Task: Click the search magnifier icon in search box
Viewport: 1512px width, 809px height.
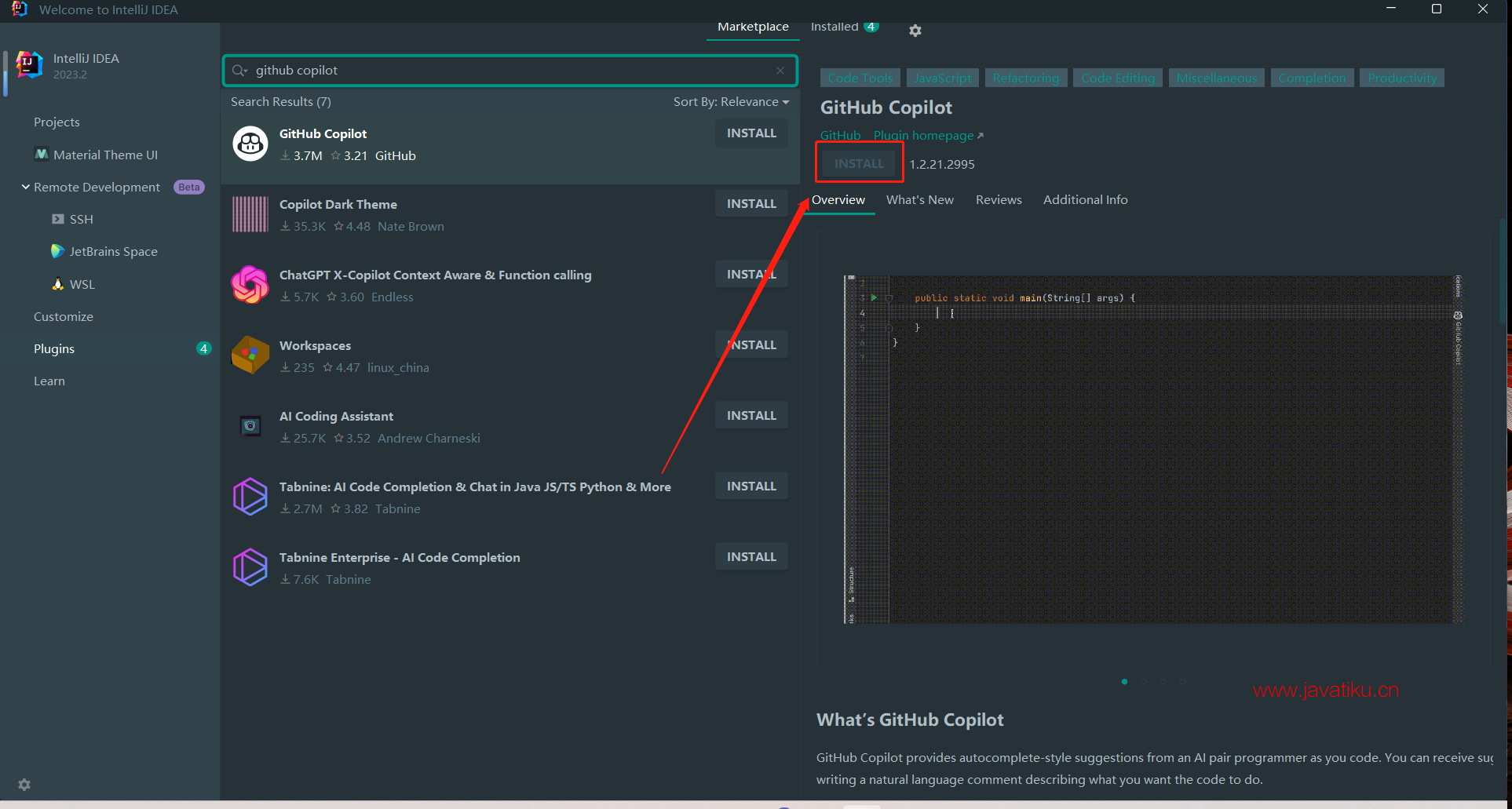Action: (239, 71)
